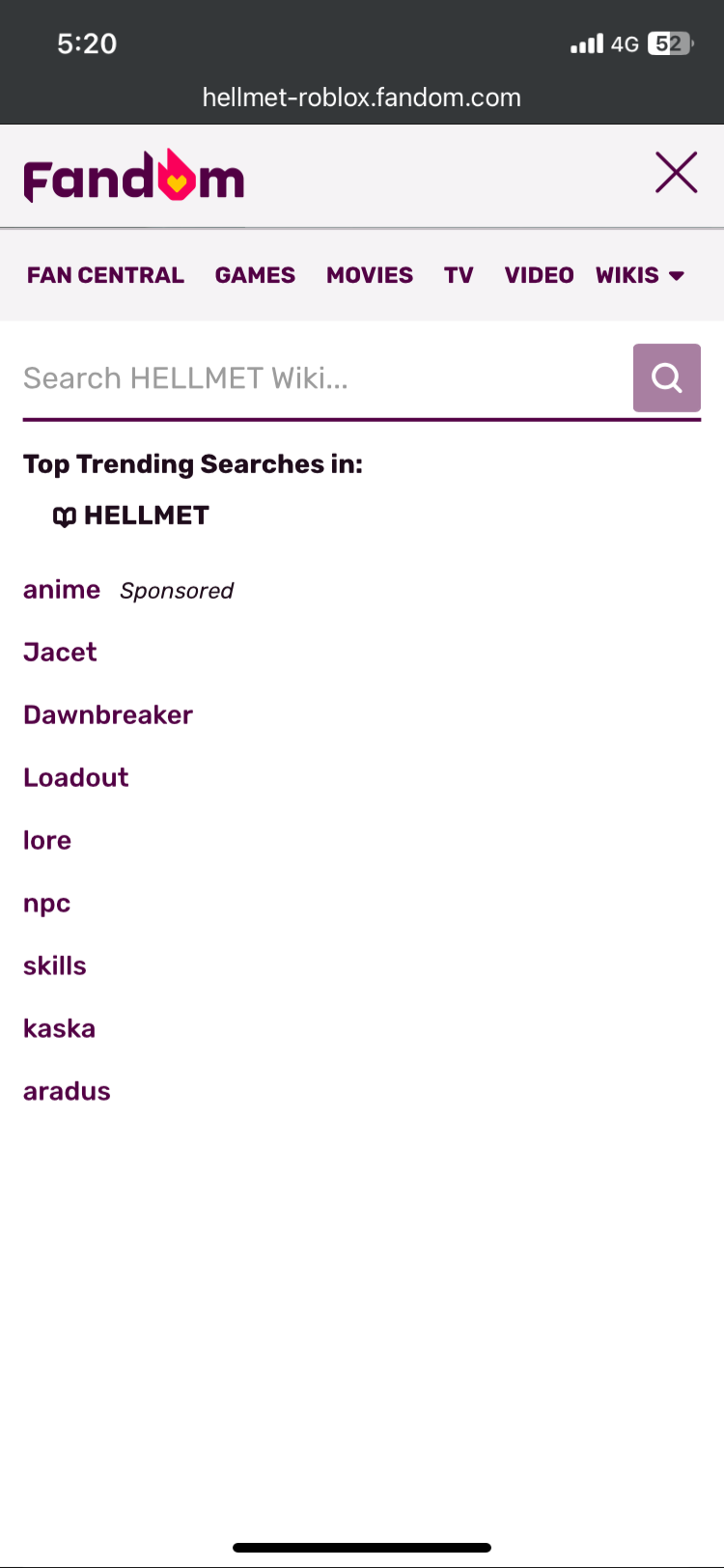Open the skills trending search
Image resolution: width=724 pixels, height=1568 pixels.
(55, 966)
